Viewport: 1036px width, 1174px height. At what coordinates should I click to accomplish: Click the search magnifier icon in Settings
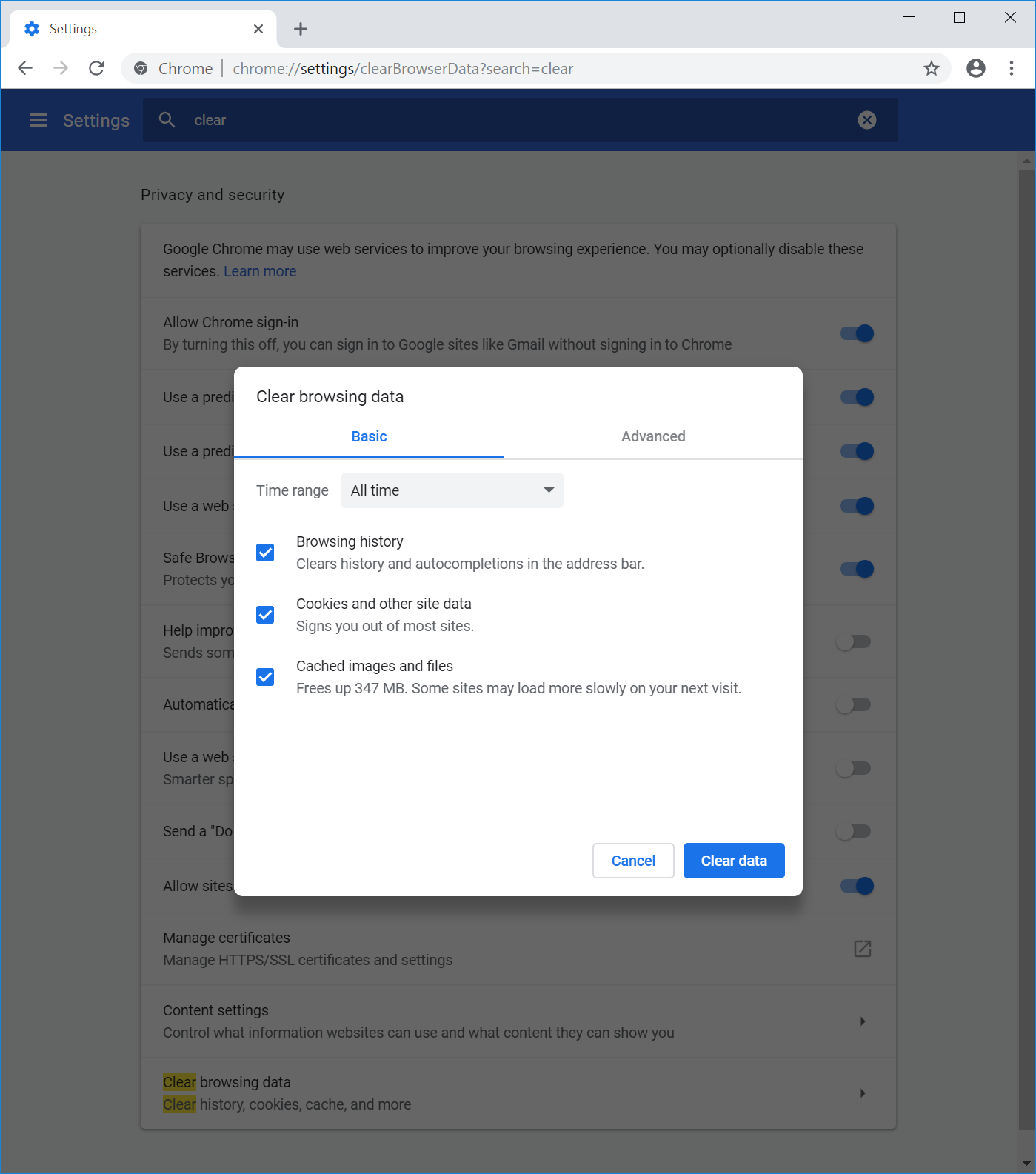[167, 120]
